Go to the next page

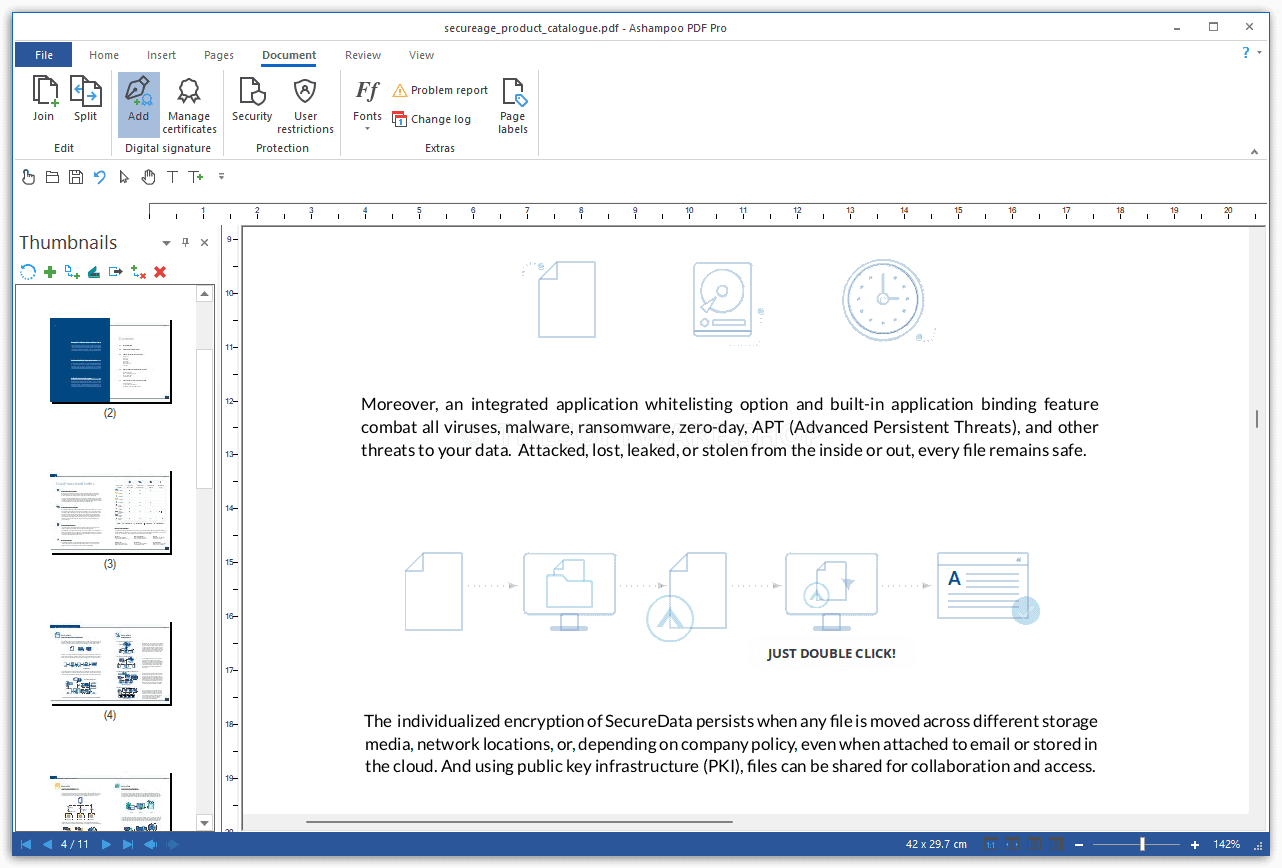106,845
